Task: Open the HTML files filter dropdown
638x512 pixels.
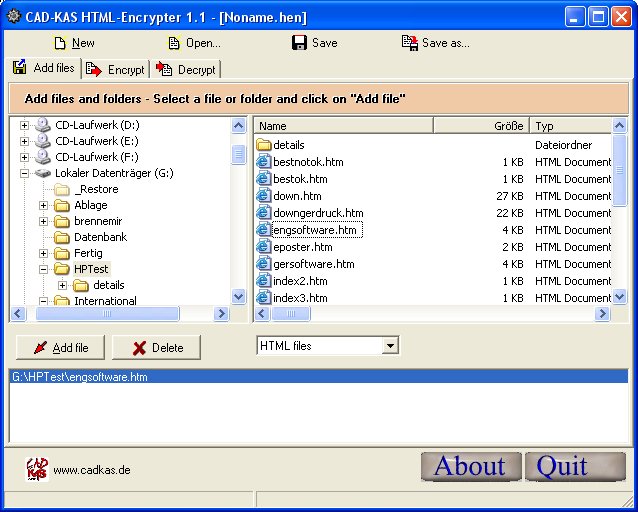Action: [390, 346]
